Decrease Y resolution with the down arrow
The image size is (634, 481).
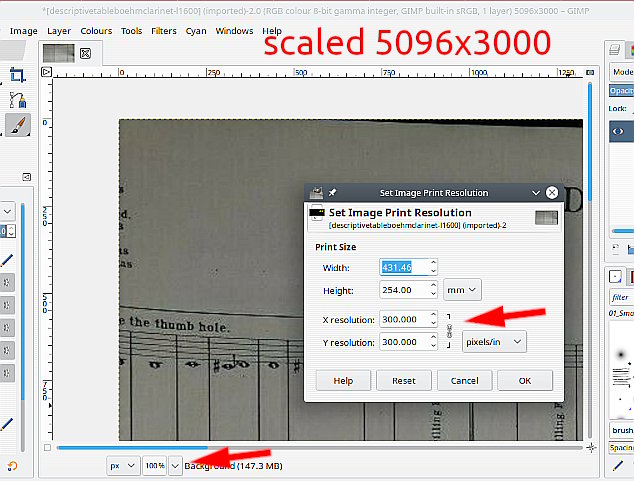433,346
